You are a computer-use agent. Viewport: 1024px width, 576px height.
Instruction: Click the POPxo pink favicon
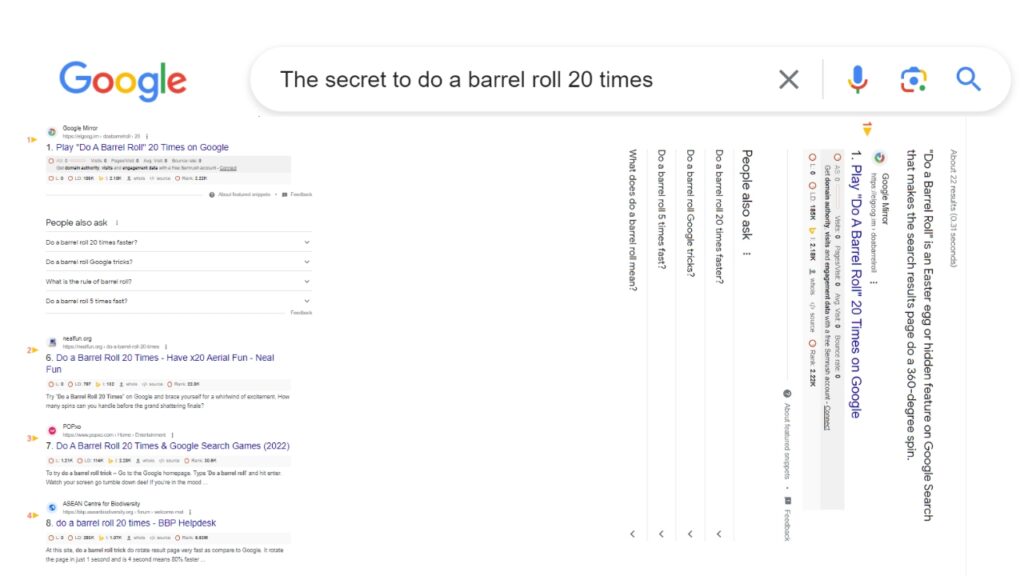click(52, 430)
